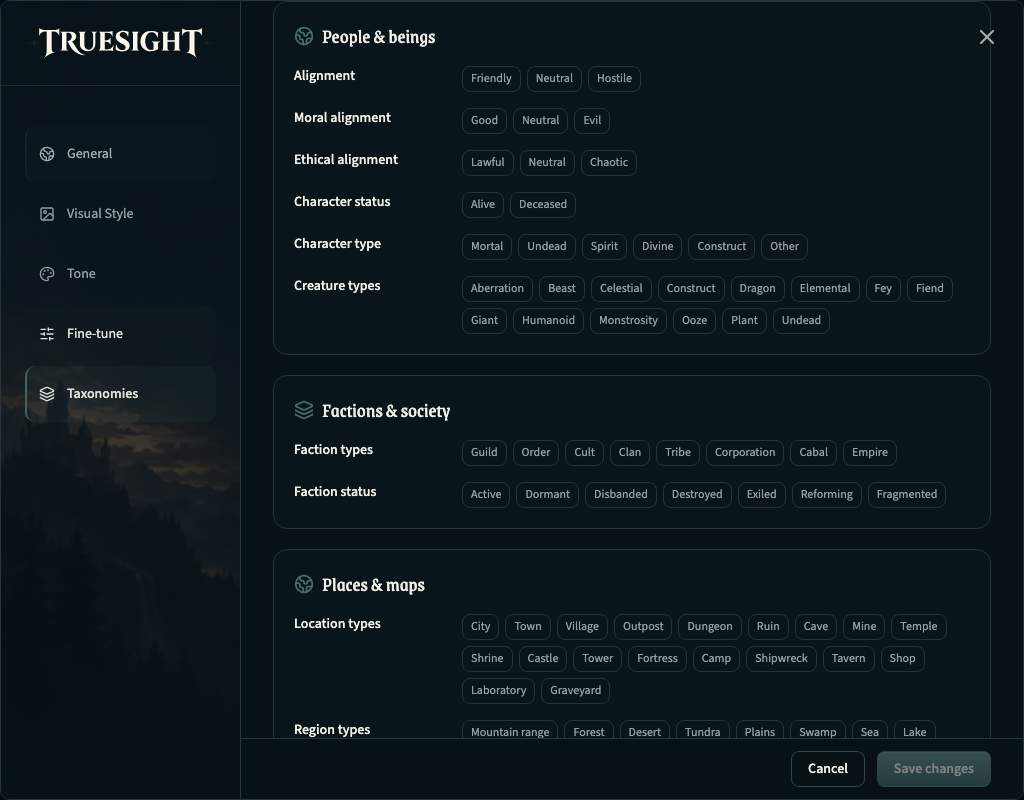This screenshot has width=1024, height=800.
Task: Select the Graveyard location type tag
Action: [x=575, y=690]
